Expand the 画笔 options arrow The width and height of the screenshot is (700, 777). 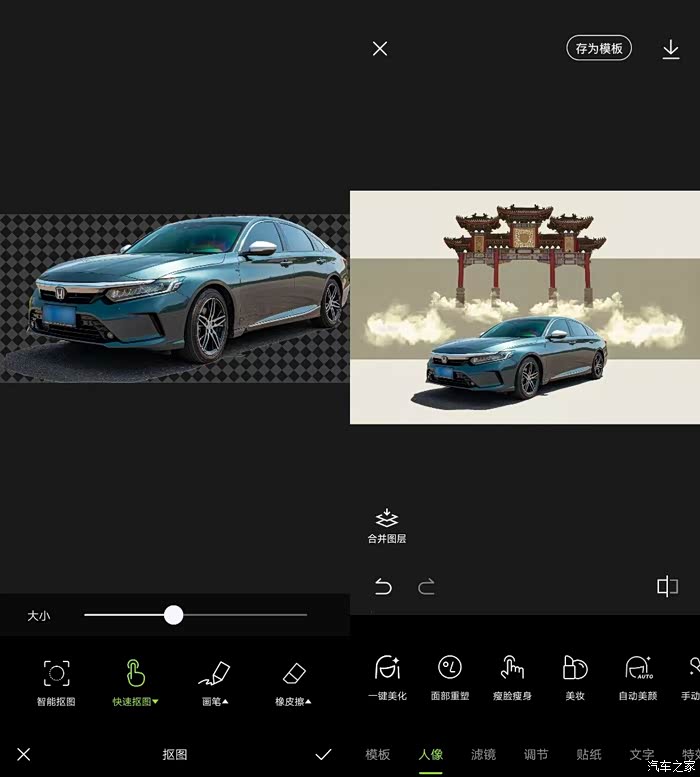(x=225, y=702)
